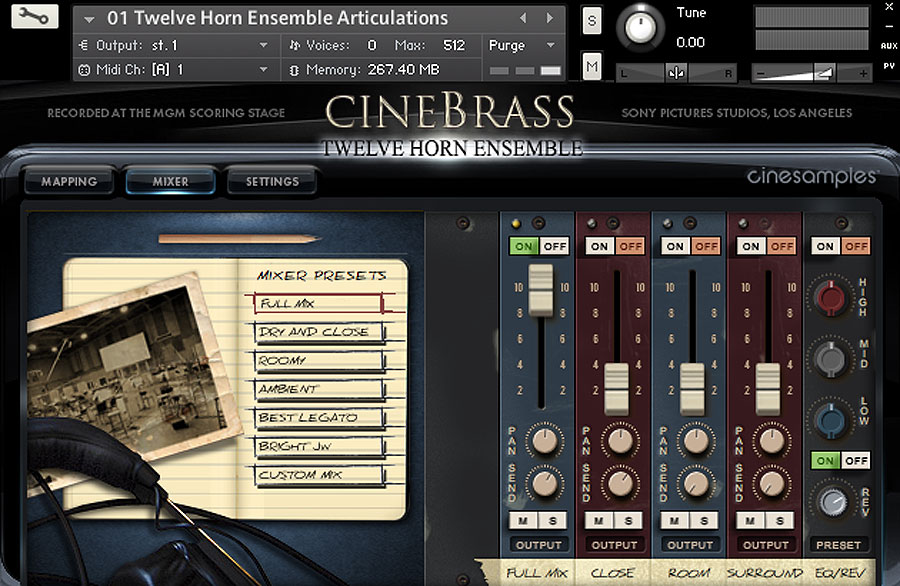Turn the reverb section OFF

[856, 460]
